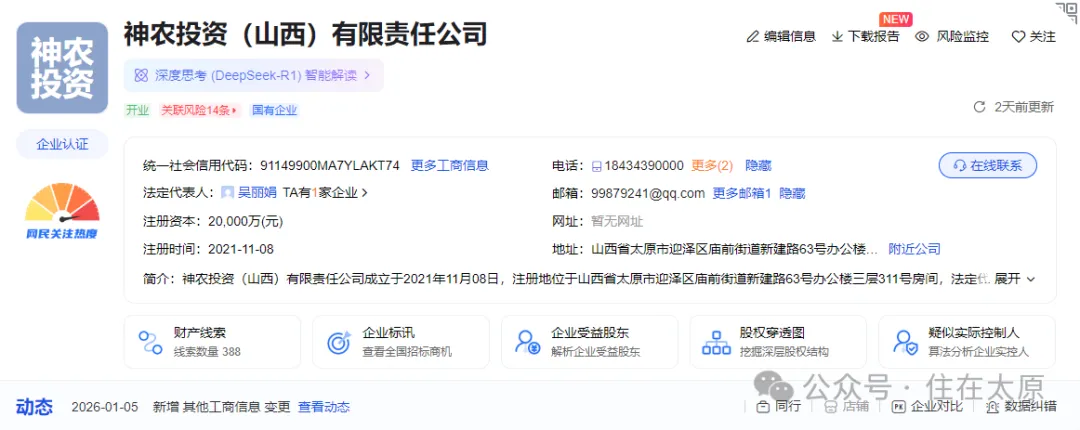
Task: Click the avatar icon beside 吴丽娟
Action: (228, 193)
